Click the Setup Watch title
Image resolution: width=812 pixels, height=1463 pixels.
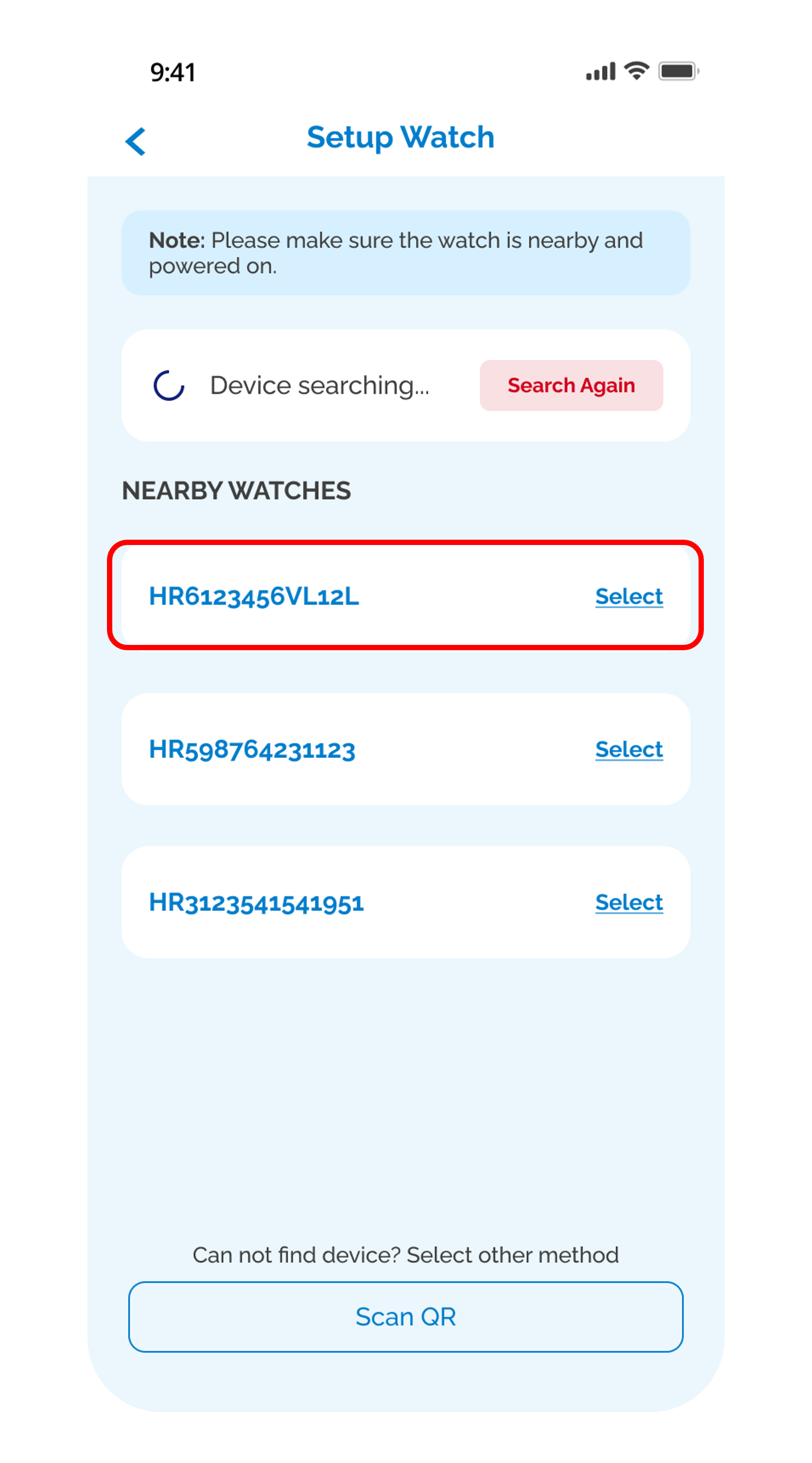tap(400, 138)
